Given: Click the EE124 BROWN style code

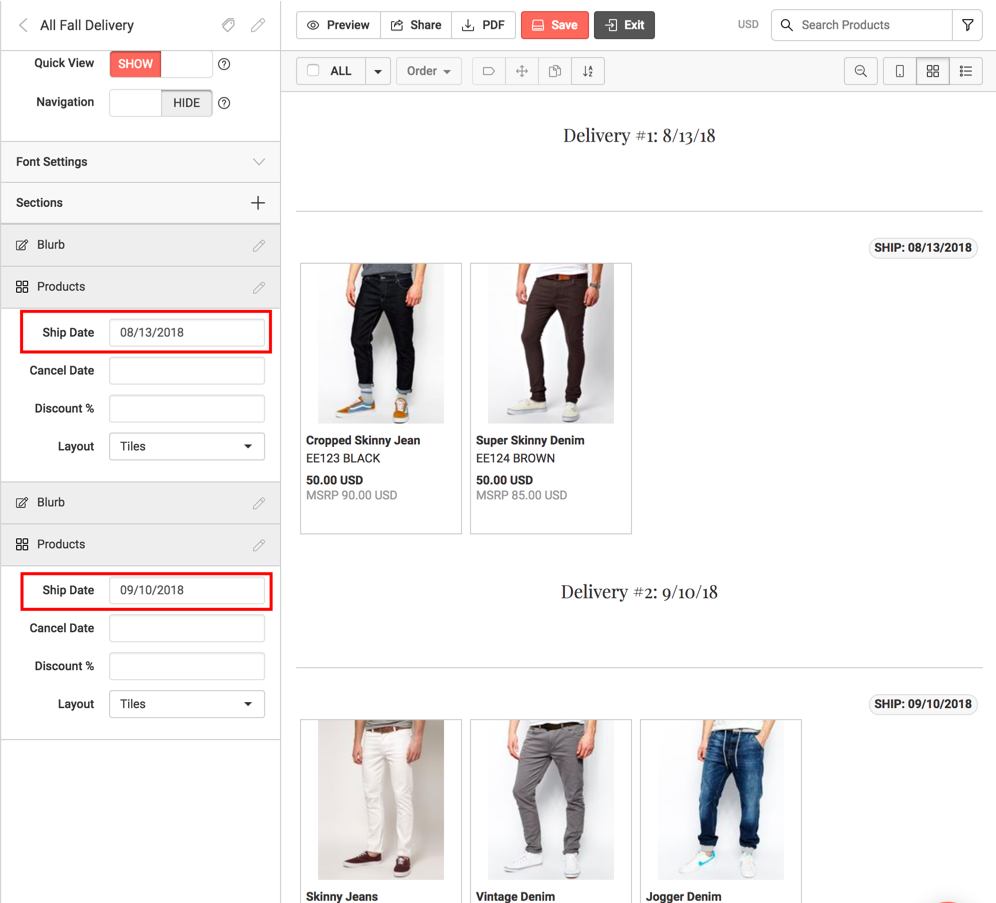Looking at the screenshot, I should pos(515,458).
